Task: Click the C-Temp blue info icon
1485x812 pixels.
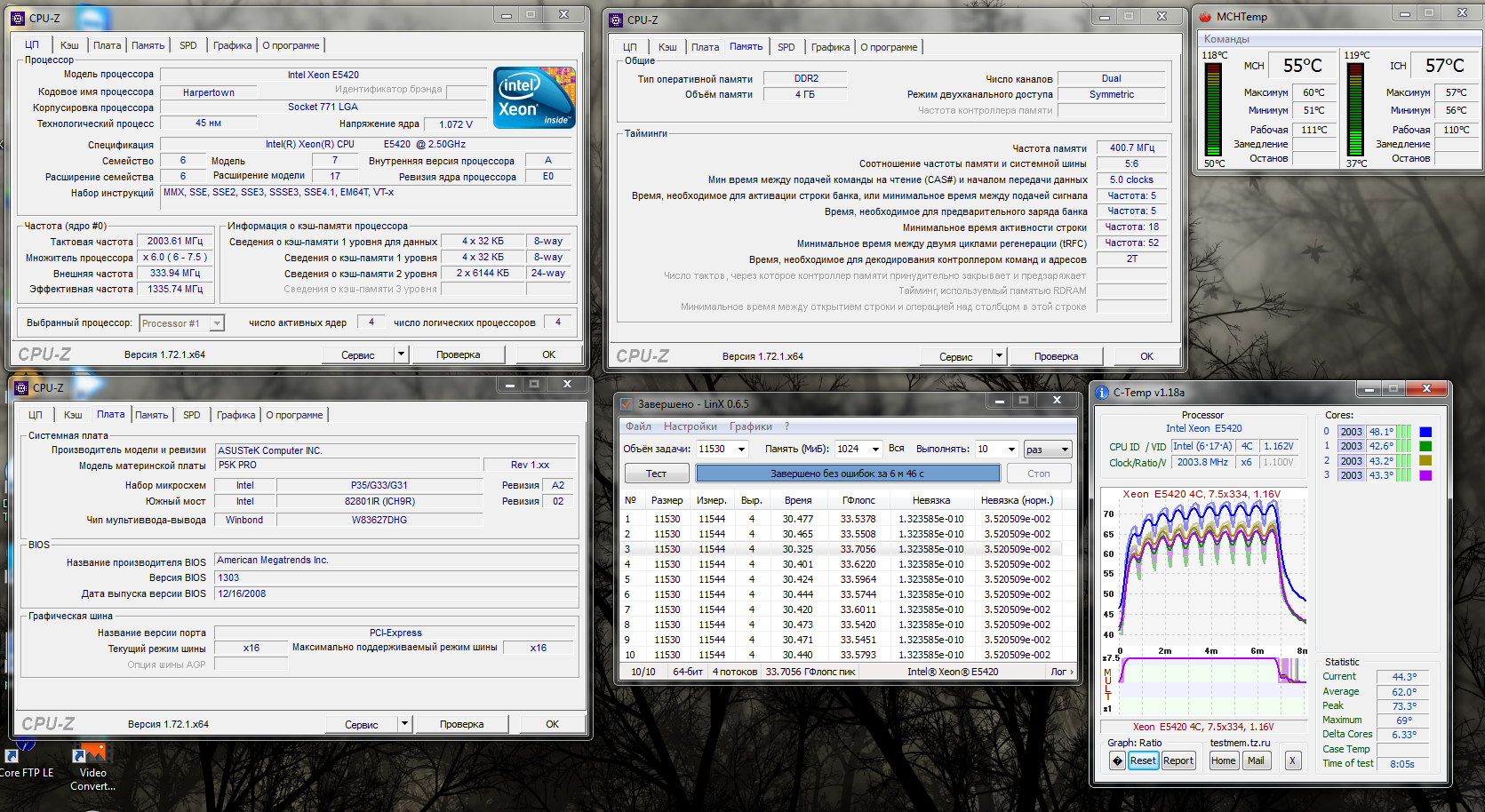Action: click(1102, 393)
